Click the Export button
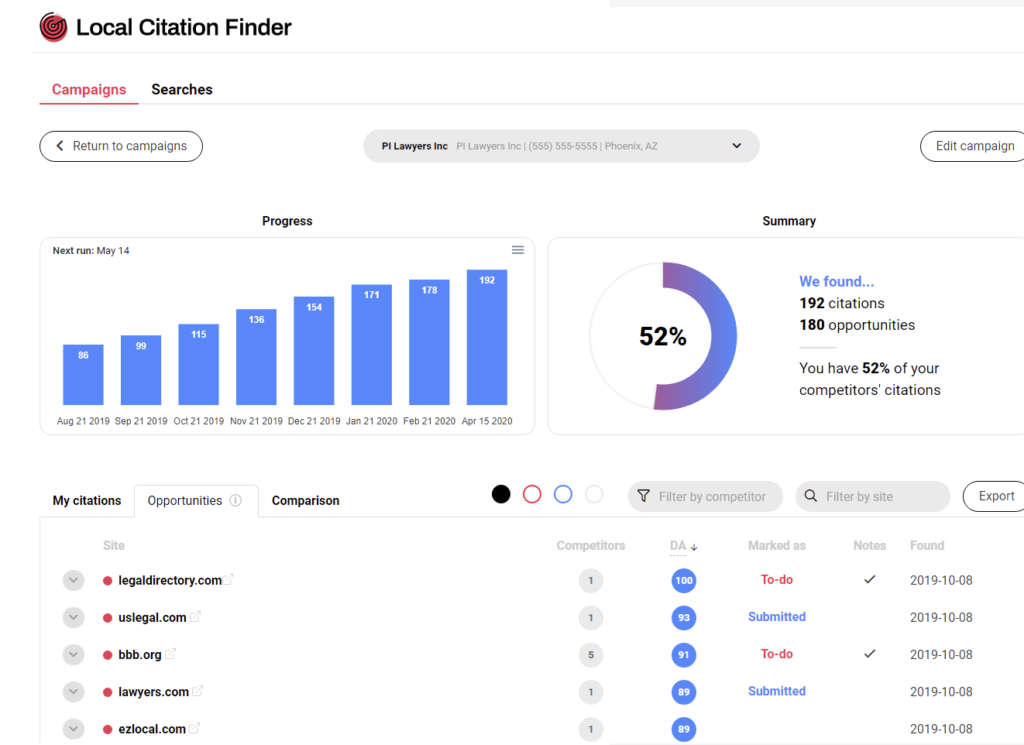The image size is (1024, 745). pos(995,496)
